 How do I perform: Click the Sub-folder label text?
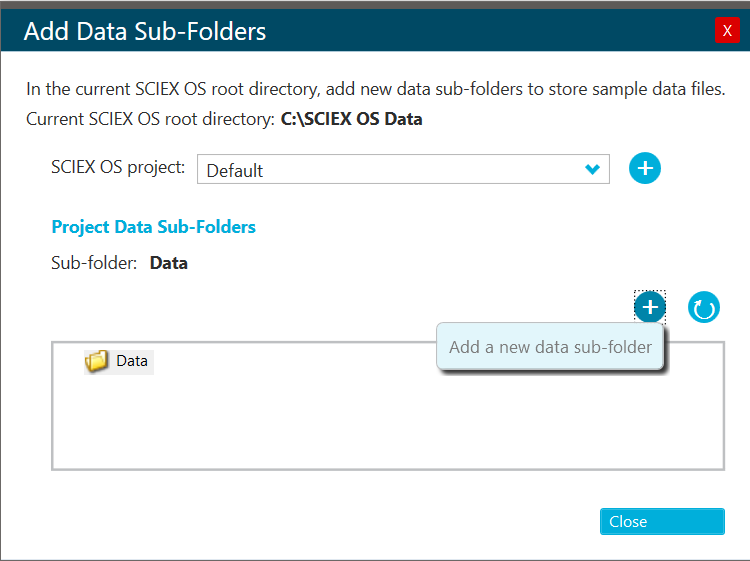94,264
